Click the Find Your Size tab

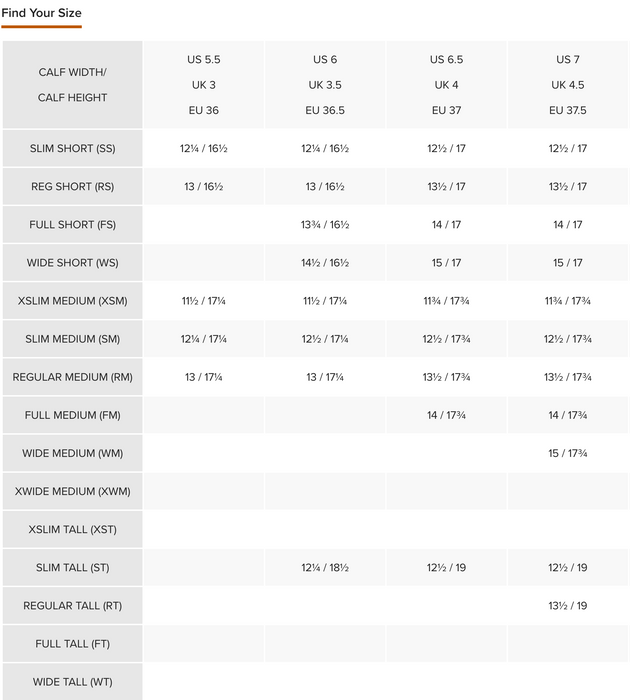click(x=42, y=13)
